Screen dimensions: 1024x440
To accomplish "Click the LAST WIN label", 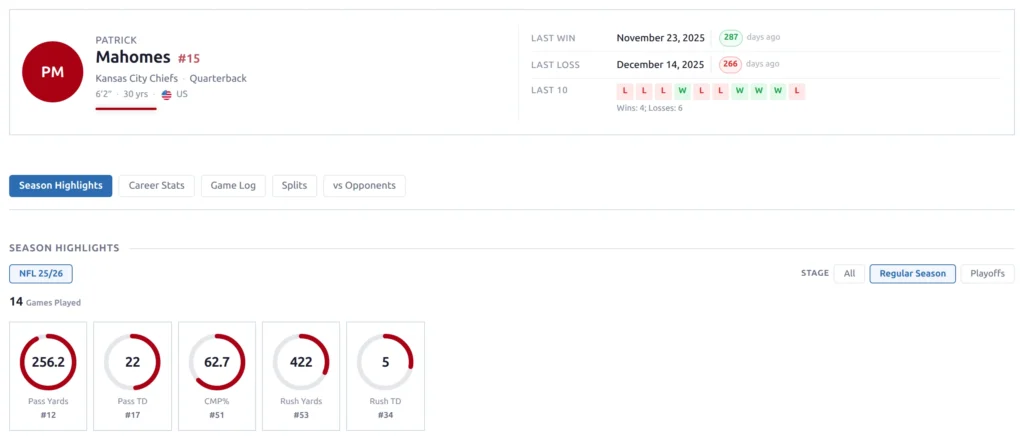I will 553,38.
